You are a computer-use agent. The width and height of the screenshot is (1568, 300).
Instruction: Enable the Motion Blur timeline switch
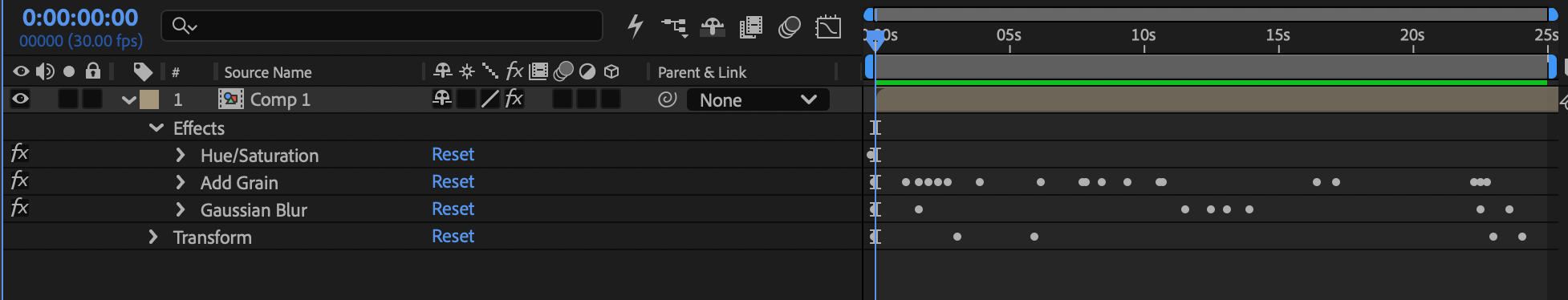[x=790, y=27]
